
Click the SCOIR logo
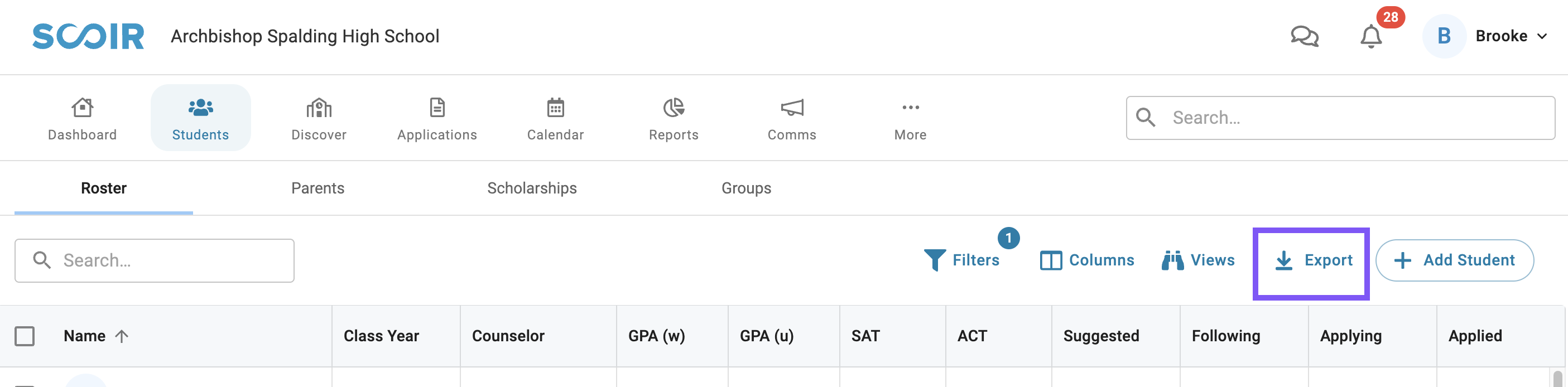pos(88,36)
